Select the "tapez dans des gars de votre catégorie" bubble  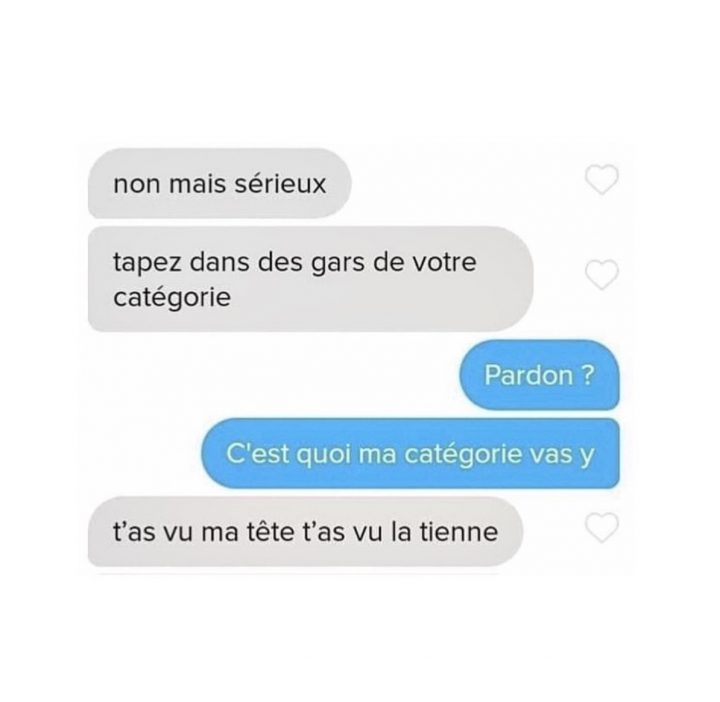[310, 279]
